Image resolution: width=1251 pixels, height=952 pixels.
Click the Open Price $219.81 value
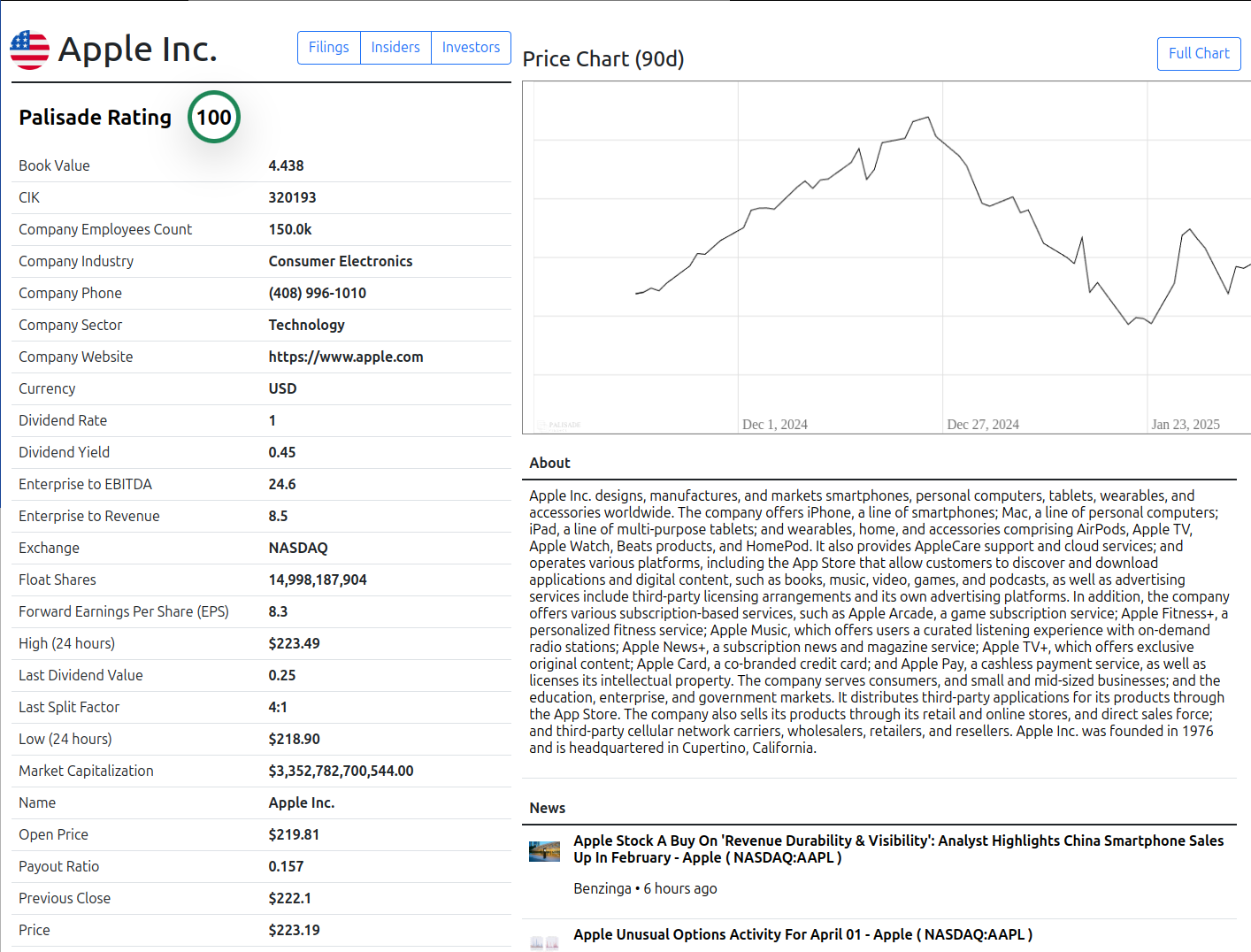click(x=294, y=834)
